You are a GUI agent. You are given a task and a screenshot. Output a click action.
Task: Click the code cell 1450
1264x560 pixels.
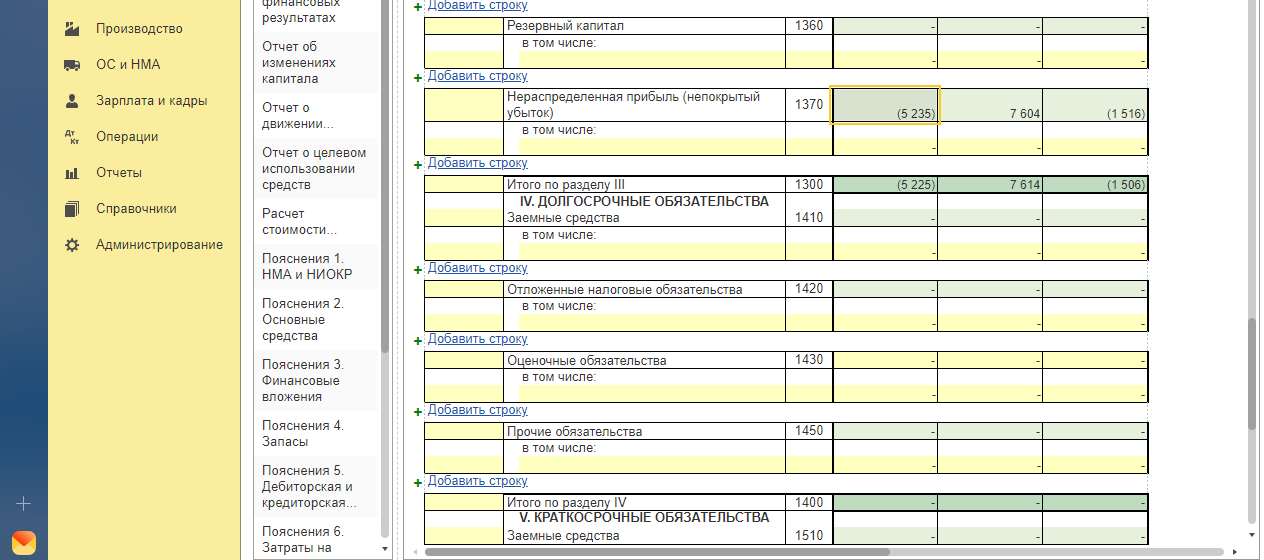click(809, 431)
